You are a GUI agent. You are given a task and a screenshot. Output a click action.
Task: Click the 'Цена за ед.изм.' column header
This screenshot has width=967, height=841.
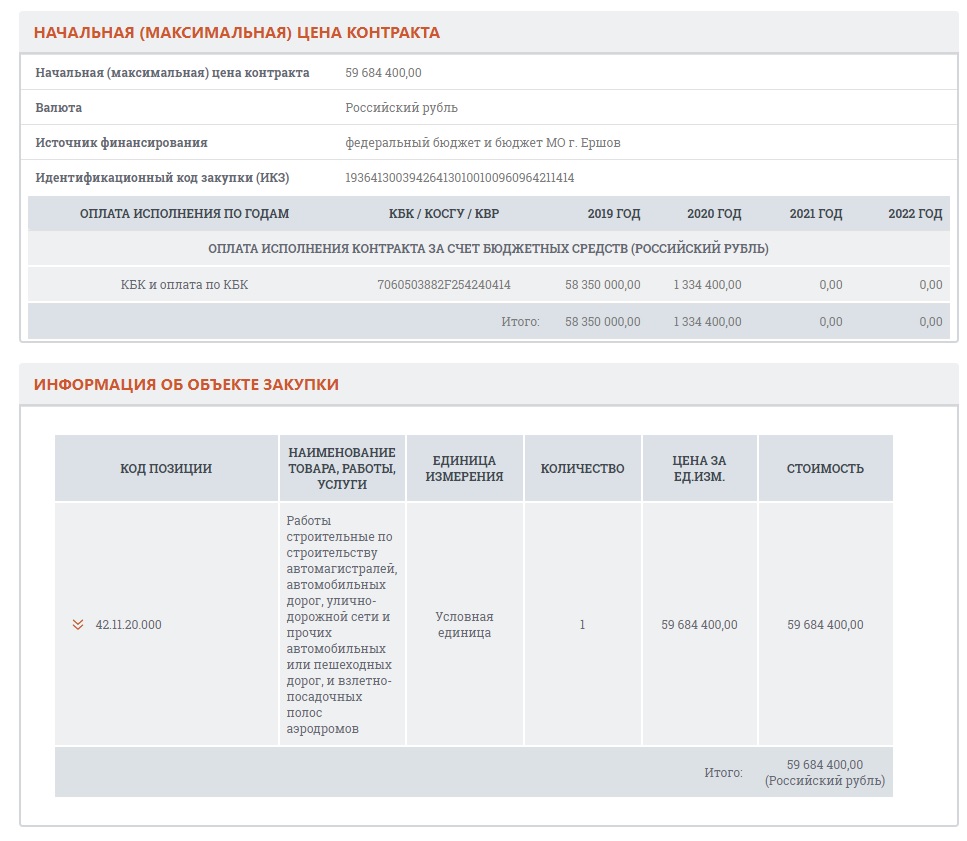[x=699, y=468]
